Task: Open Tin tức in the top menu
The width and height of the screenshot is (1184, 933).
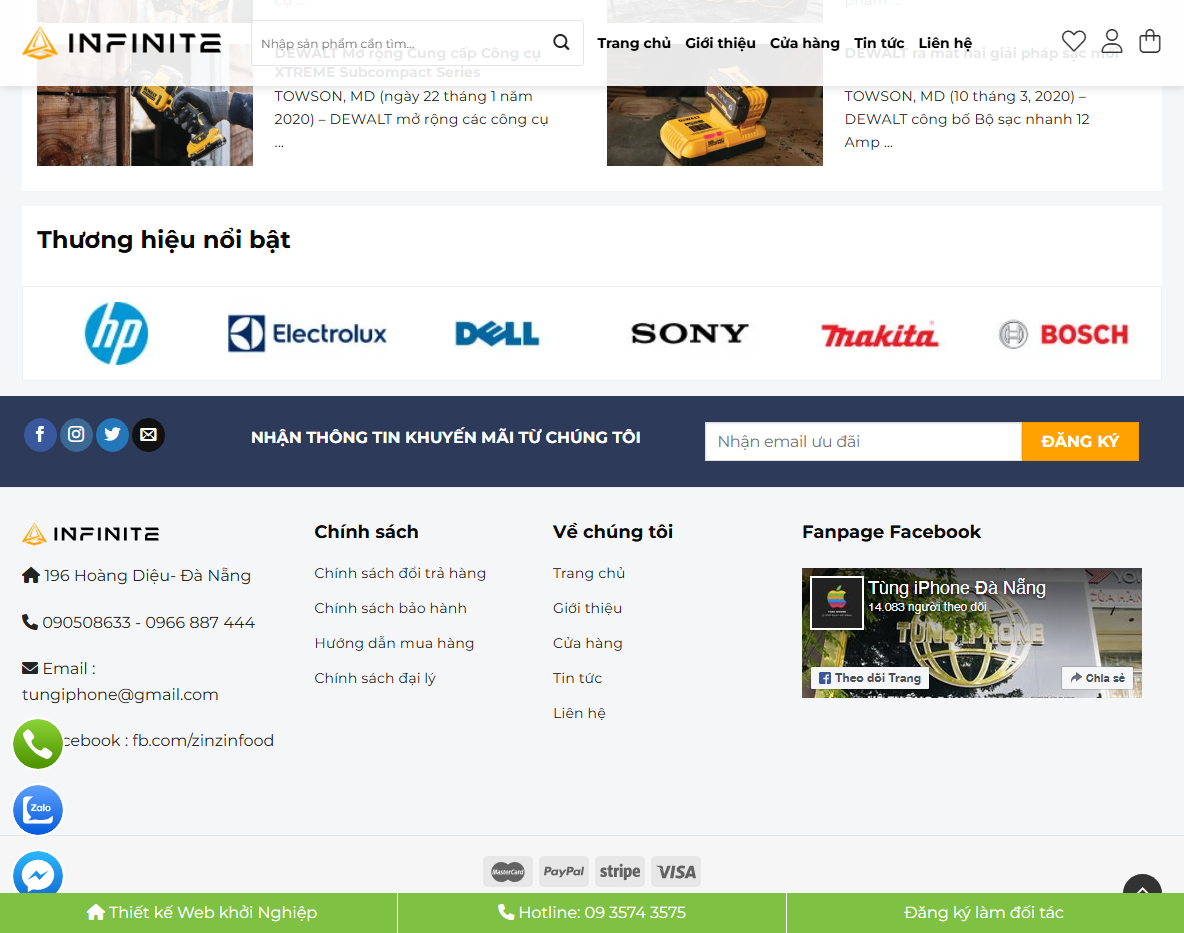Action: pos(879,43)
